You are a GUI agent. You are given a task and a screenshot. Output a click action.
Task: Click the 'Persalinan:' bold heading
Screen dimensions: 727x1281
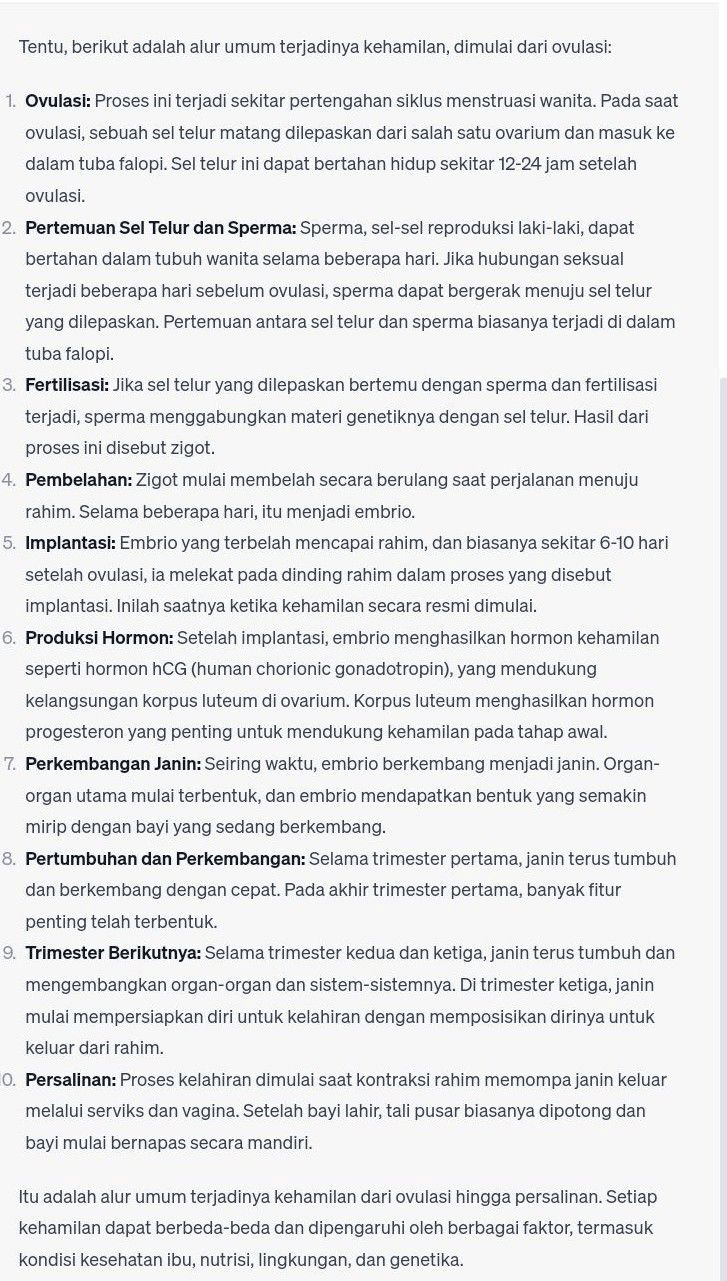pos(71,1080)
